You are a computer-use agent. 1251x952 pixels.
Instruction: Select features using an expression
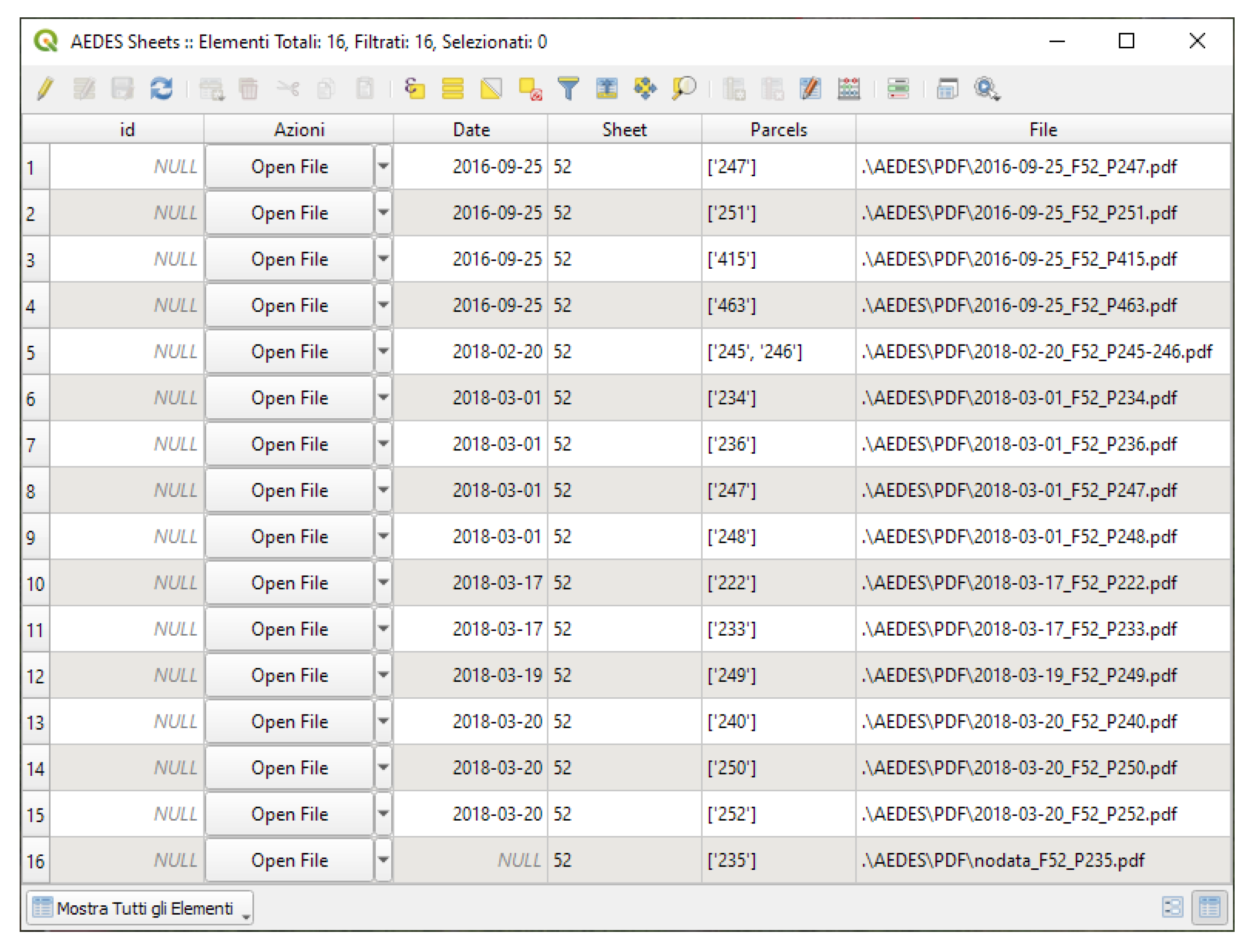pos(414,89)
